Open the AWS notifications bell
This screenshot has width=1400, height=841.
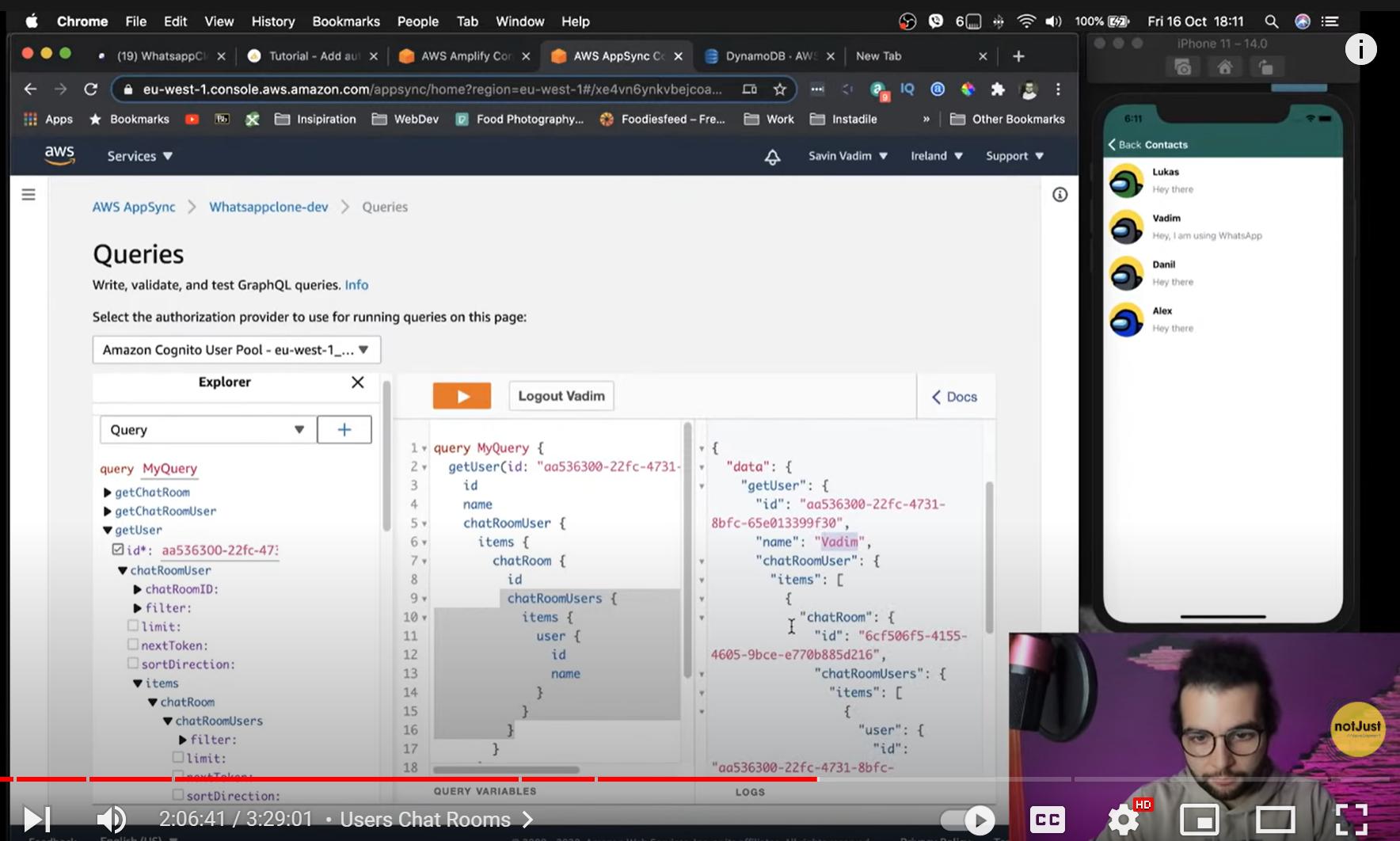[x=772, y=157]
